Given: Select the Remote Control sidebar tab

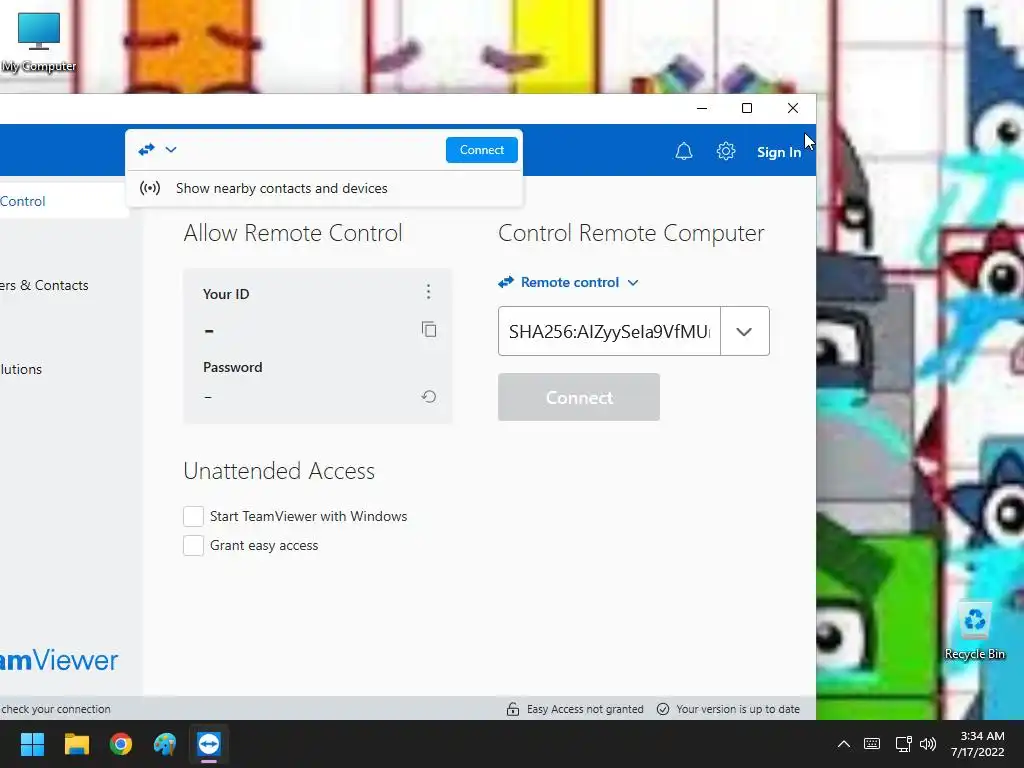Looking at the screenshot, I should (63, 201).
